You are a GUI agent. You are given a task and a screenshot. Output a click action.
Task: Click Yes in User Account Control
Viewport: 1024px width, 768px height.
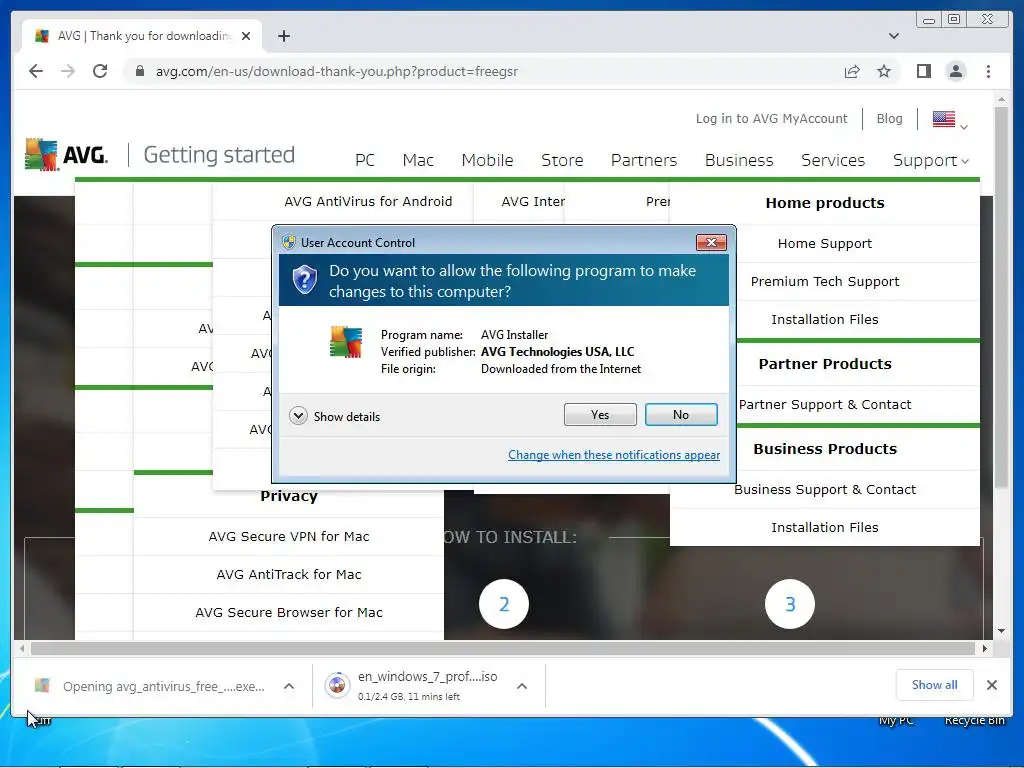600,415
